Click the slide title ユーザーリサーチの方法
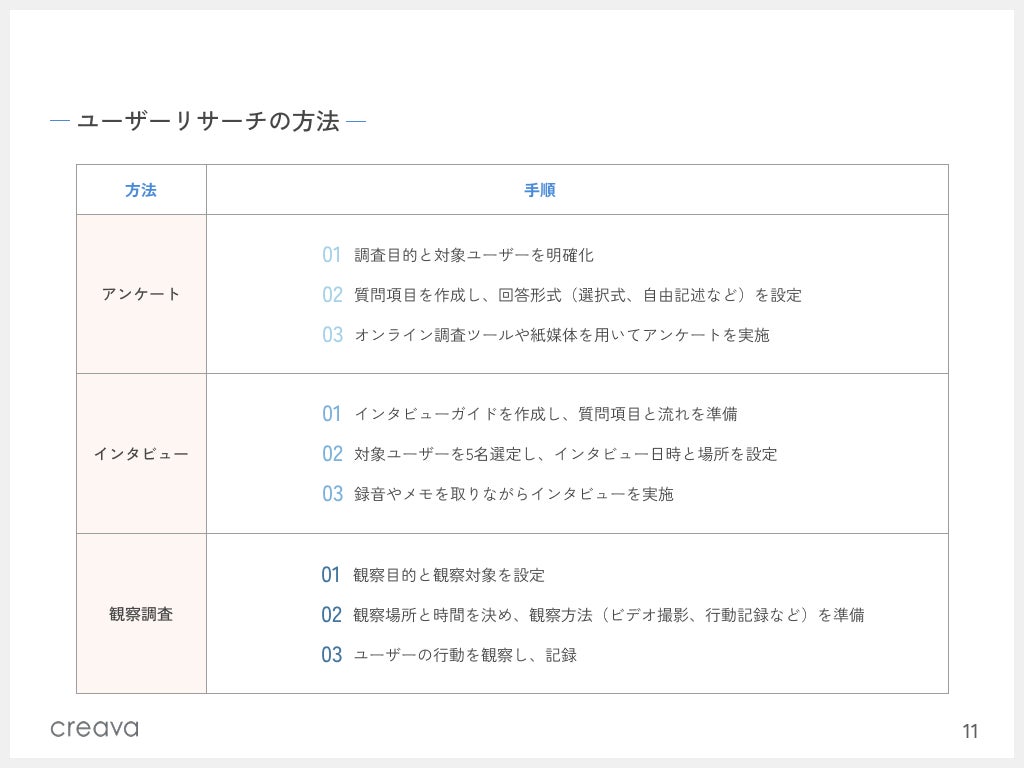1024x768 pixels. [208, 122]
